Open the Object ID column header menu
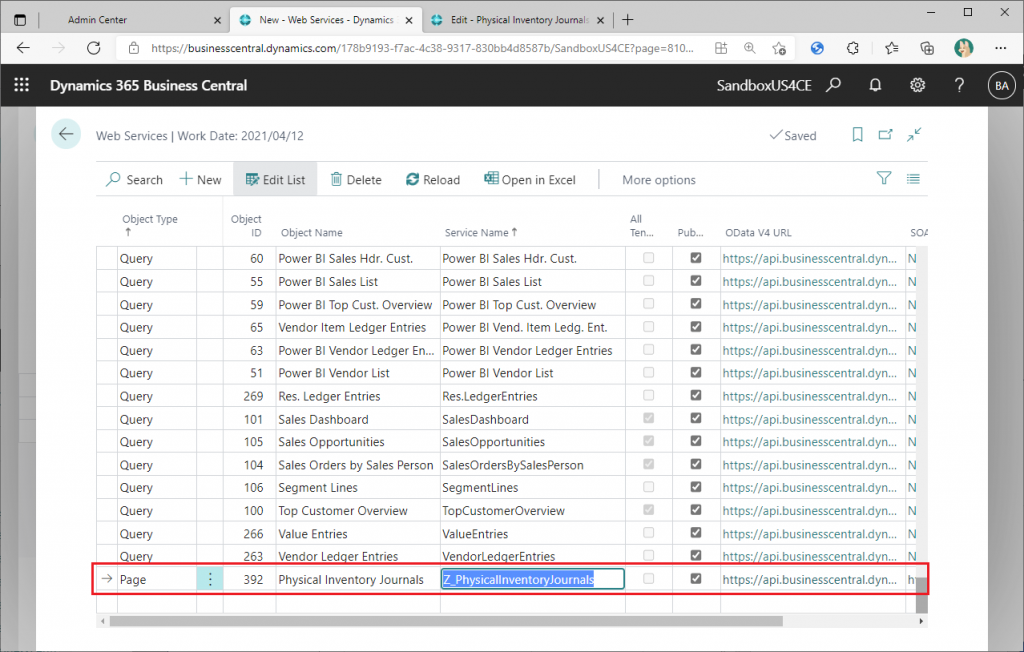 pos(246,225)
